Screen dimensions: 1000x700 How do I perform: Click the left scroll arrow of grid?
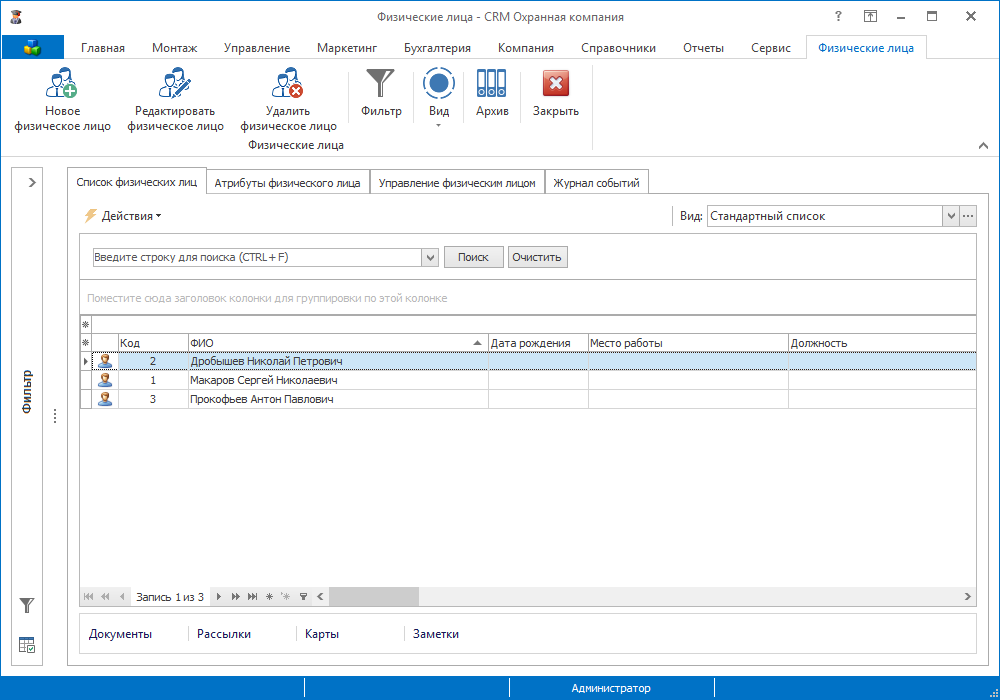(x=320, y=597)
